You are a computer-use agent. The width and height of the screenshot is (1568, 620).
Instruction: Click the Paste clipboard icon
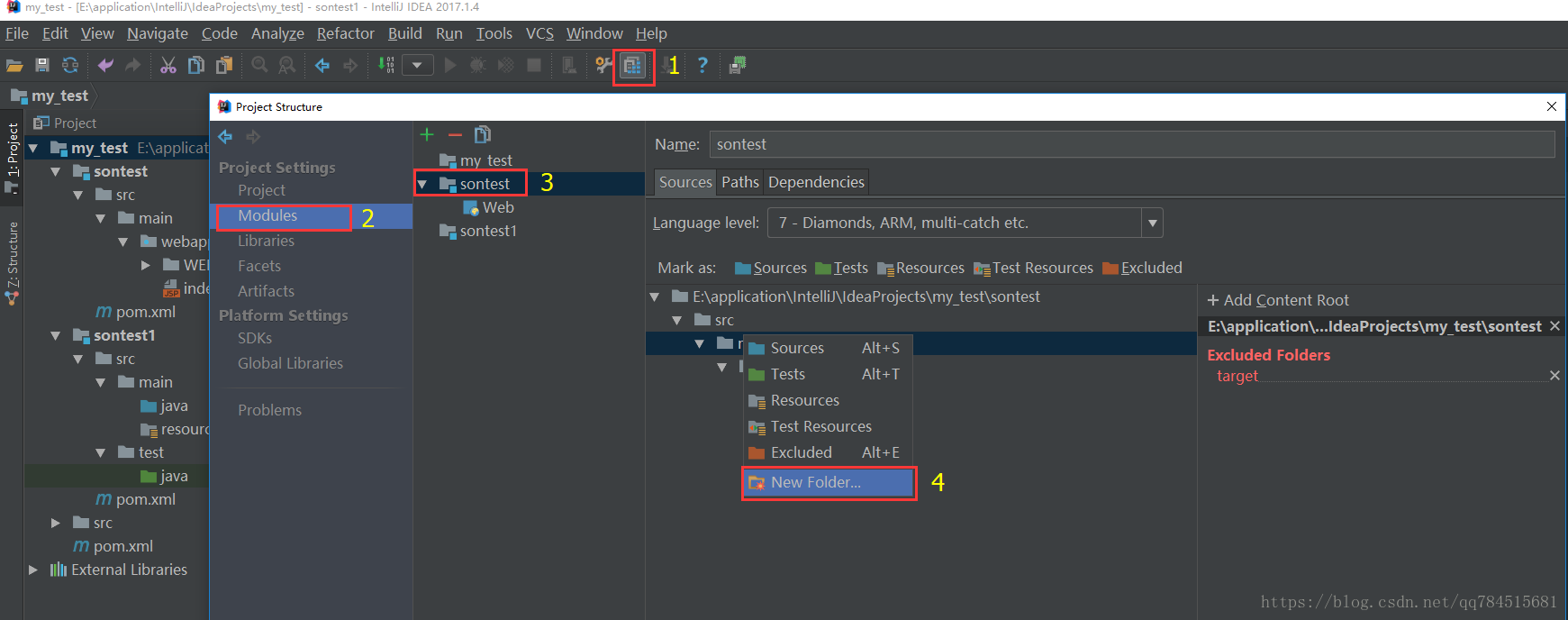pos(223,65)
